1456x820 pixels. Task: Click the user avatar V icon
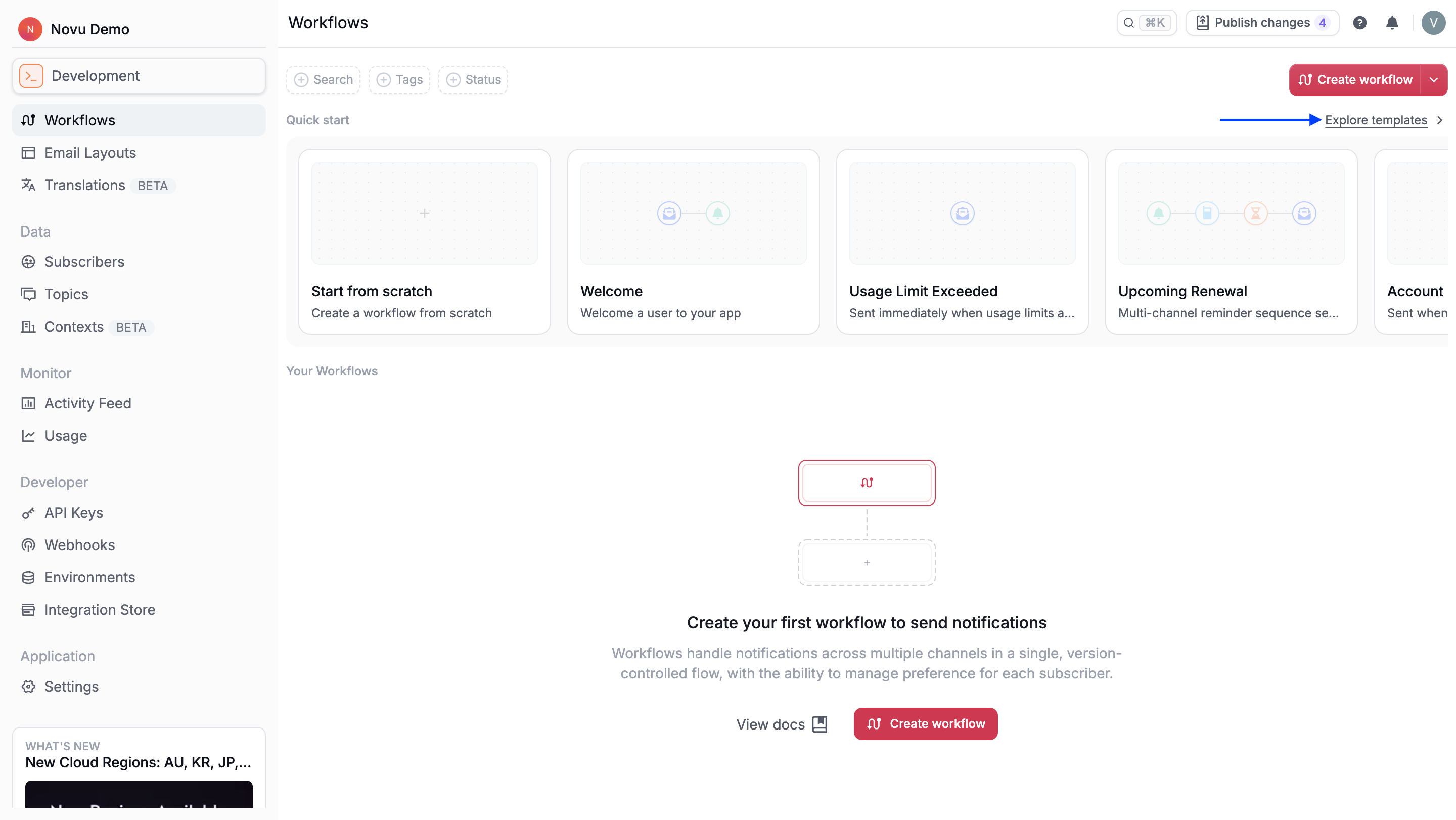(x=1433, y=23)
